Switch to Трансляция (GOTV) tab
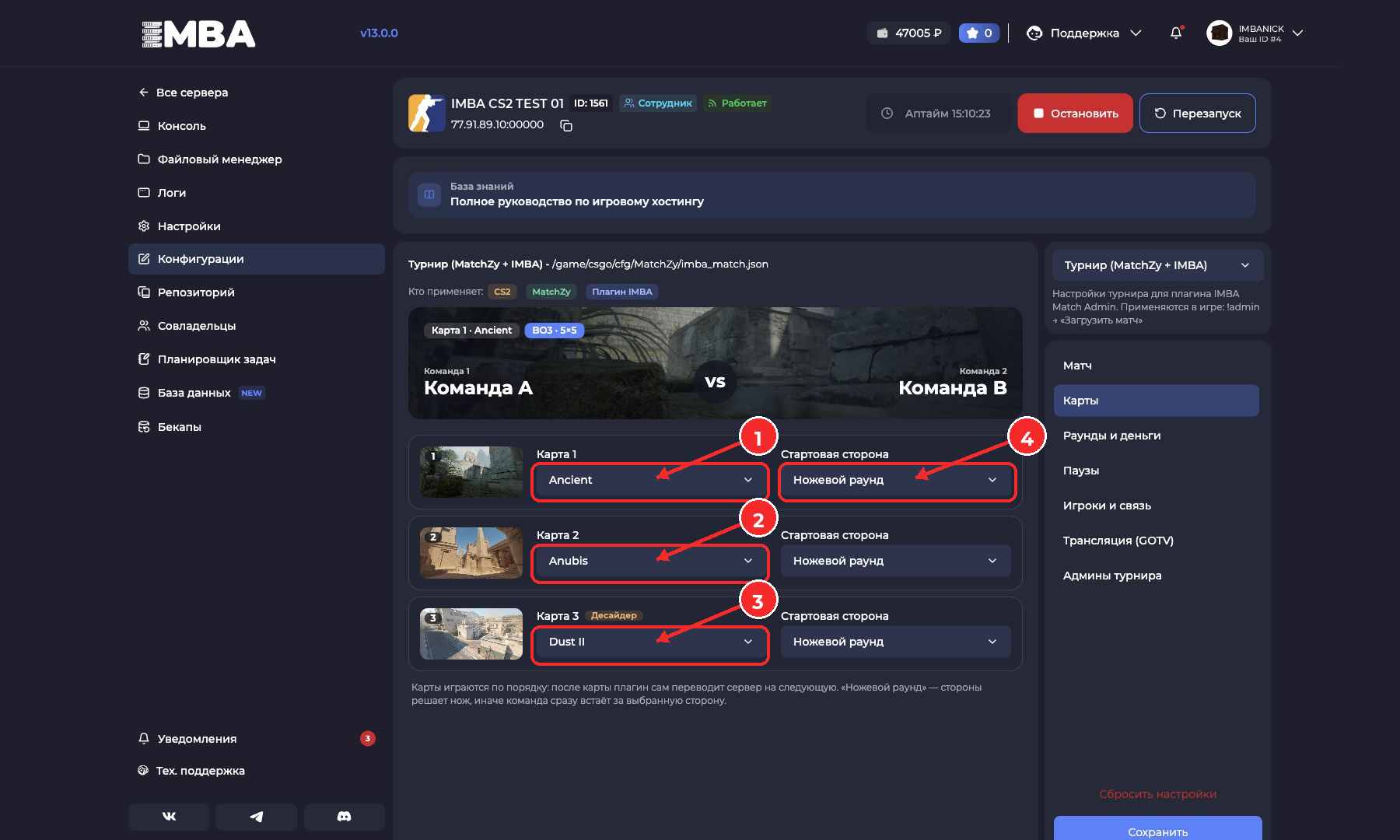Viewport: 1400px width, 840px height. click(x=1157, y=541)
